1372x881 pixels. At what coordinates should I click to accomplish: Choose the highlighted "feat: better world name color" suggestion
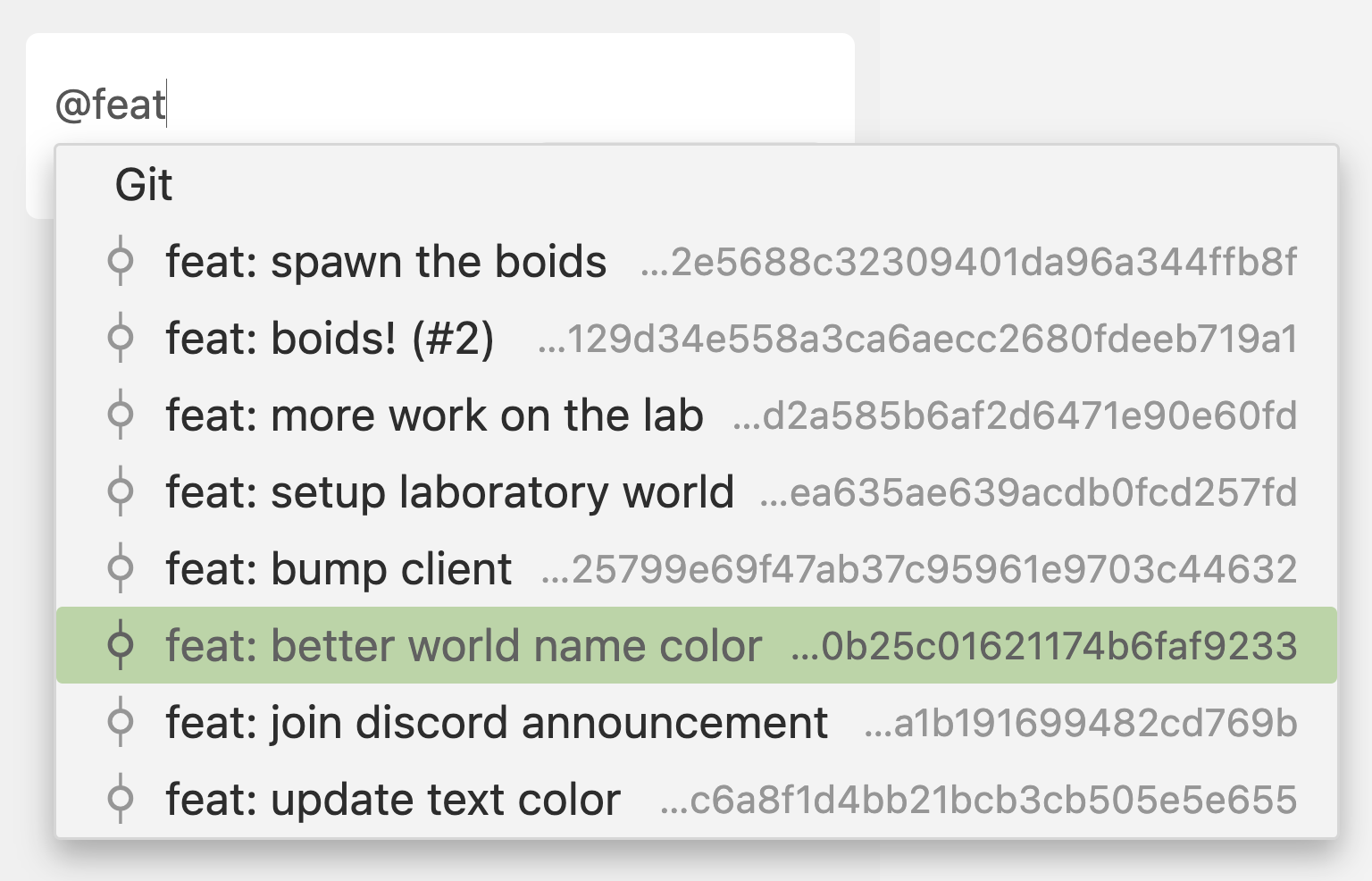click(x=464, y=646)
